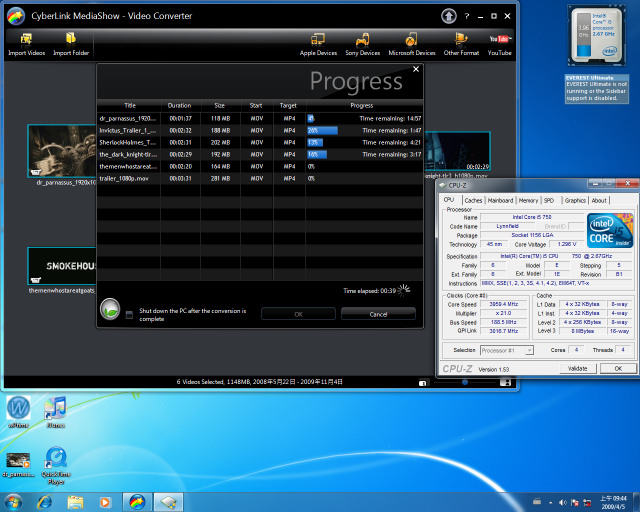Click the Import Folder icon

[71, 44]
